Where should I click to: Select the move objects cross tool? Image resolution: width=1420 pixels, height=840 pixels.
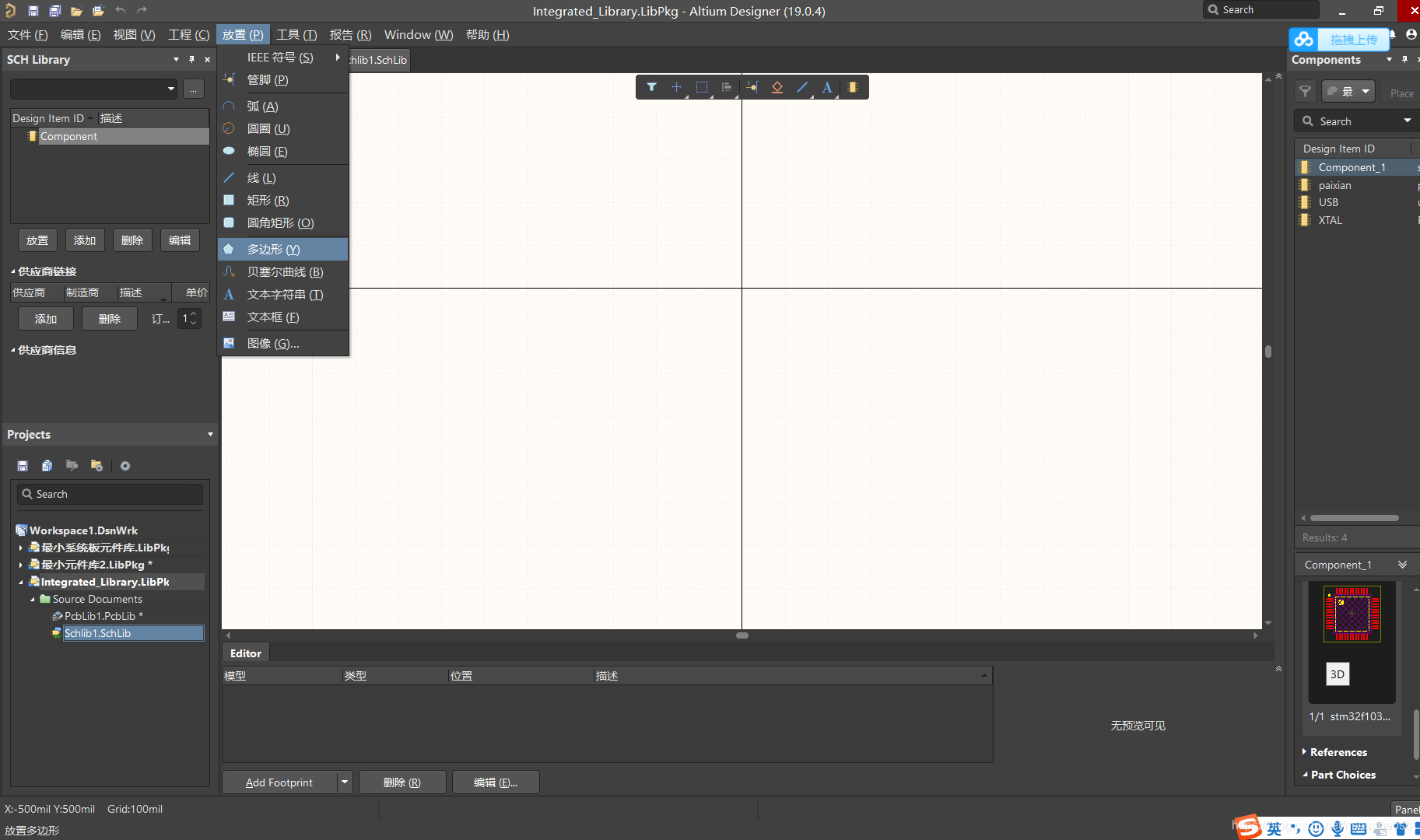point(676,87)
